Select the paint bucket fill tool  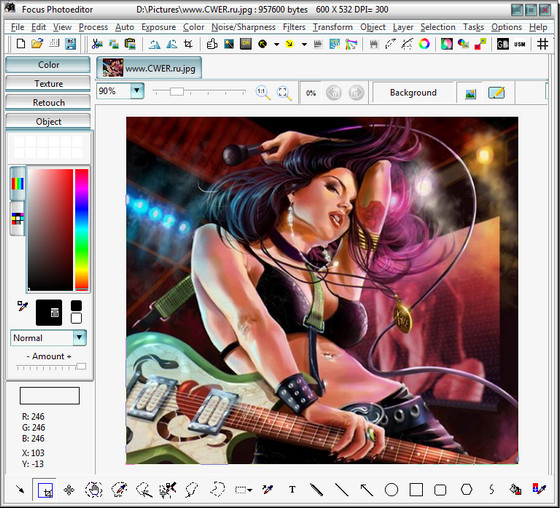(515, 489)
